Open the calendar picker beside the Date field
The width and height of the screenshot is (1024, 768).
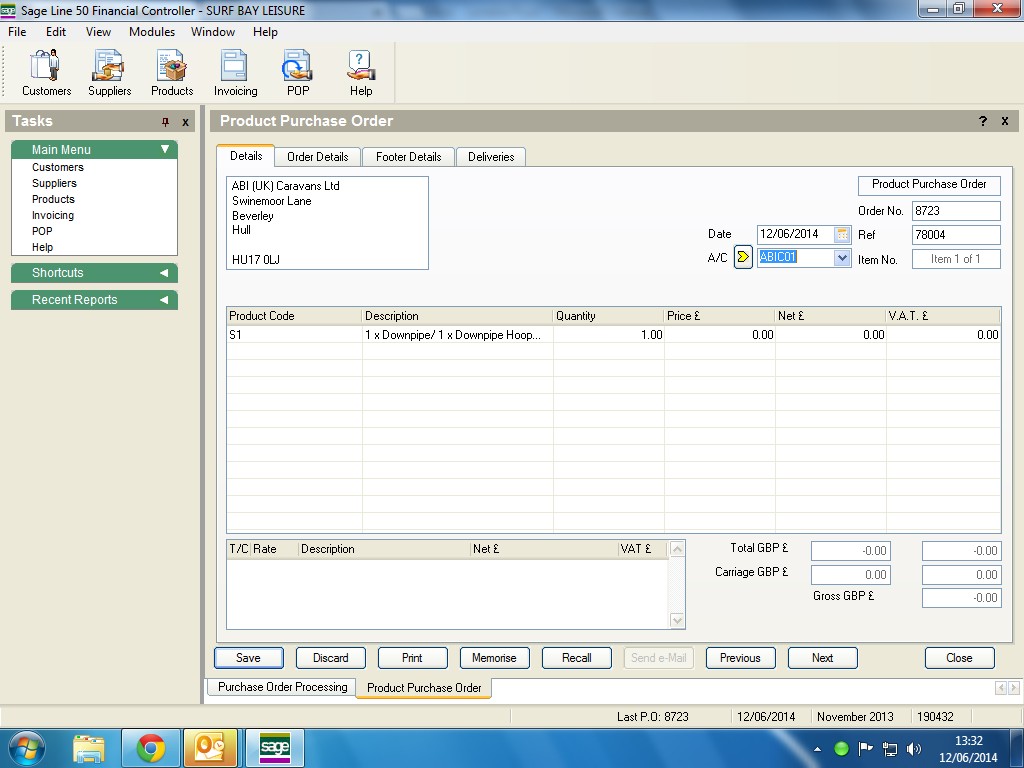tap(842, 234)
